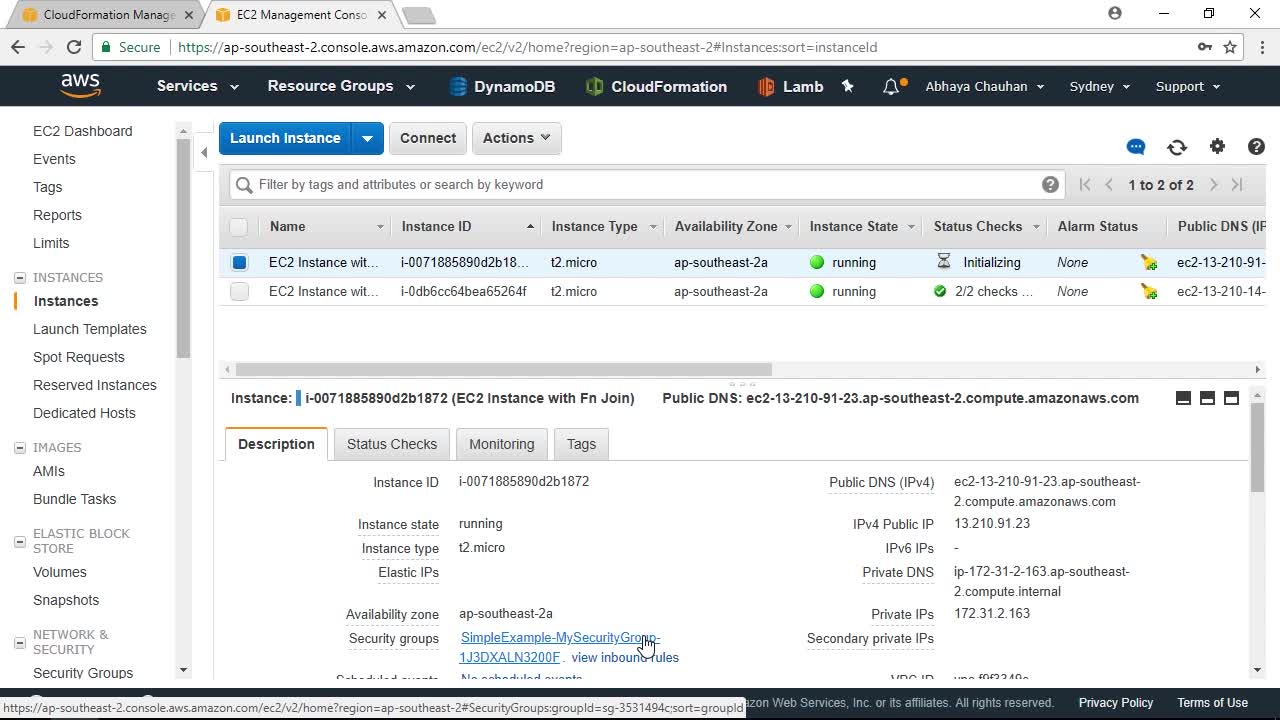1280x720 pixels.
Task: Toggle the select-all instances checkbox
Action: tap(238, 227)
